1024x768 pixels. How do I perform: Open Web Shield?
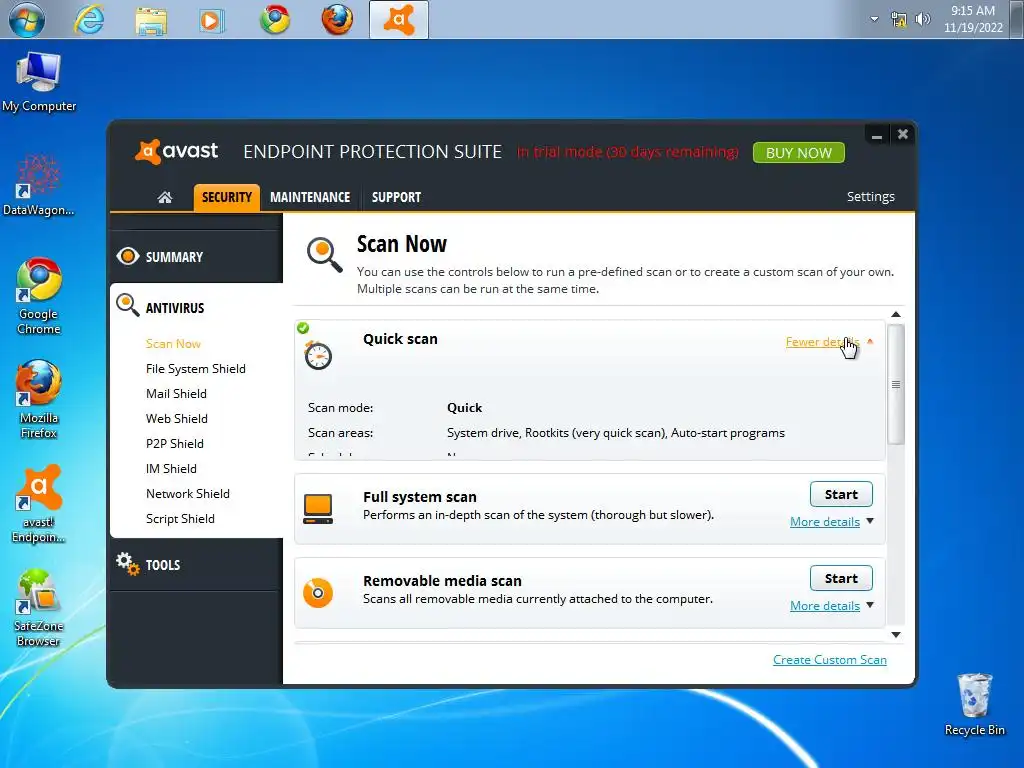pyautogui.click(x=177, y=419)
